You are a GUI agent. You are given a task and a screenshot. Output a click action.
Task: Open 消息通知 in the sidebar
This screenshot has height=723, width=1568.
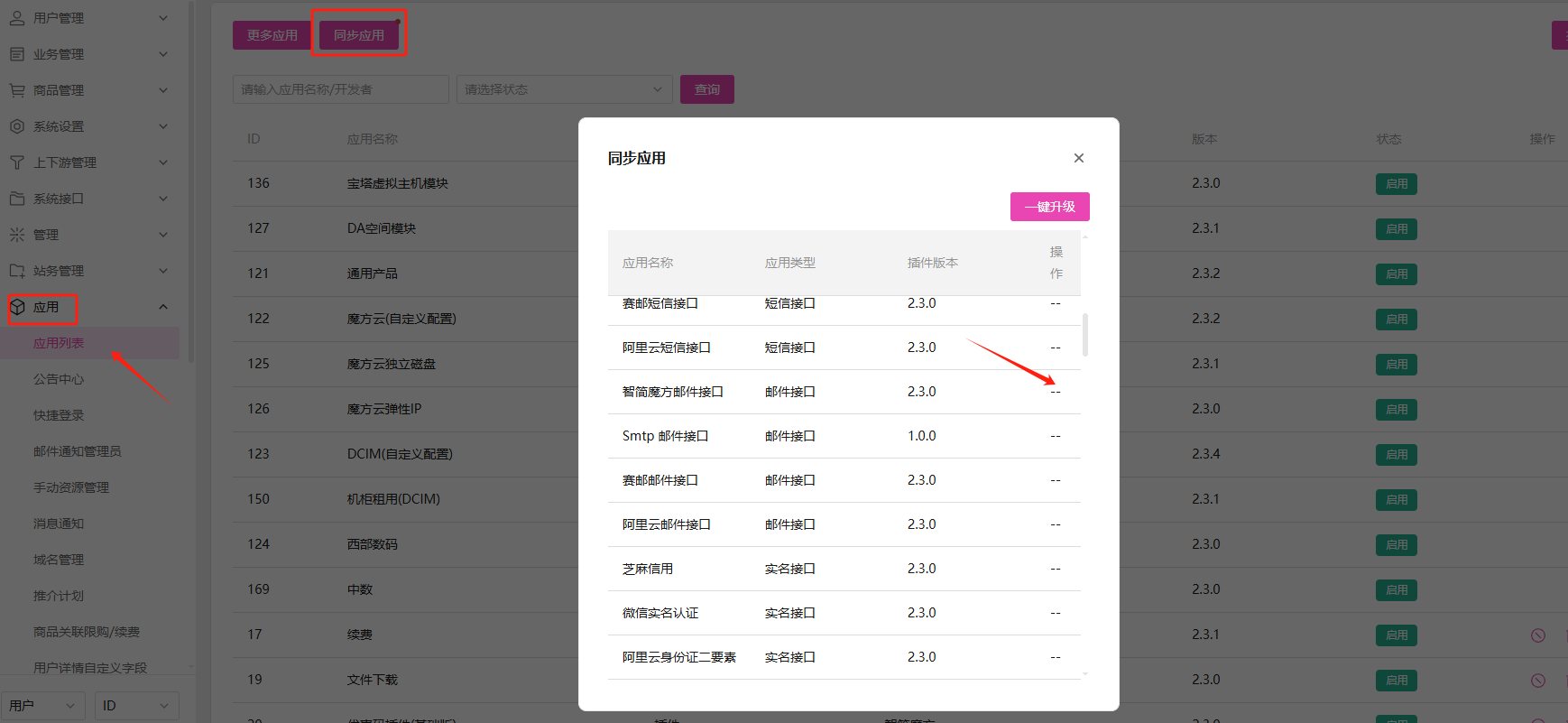click(x=59, y=524)
